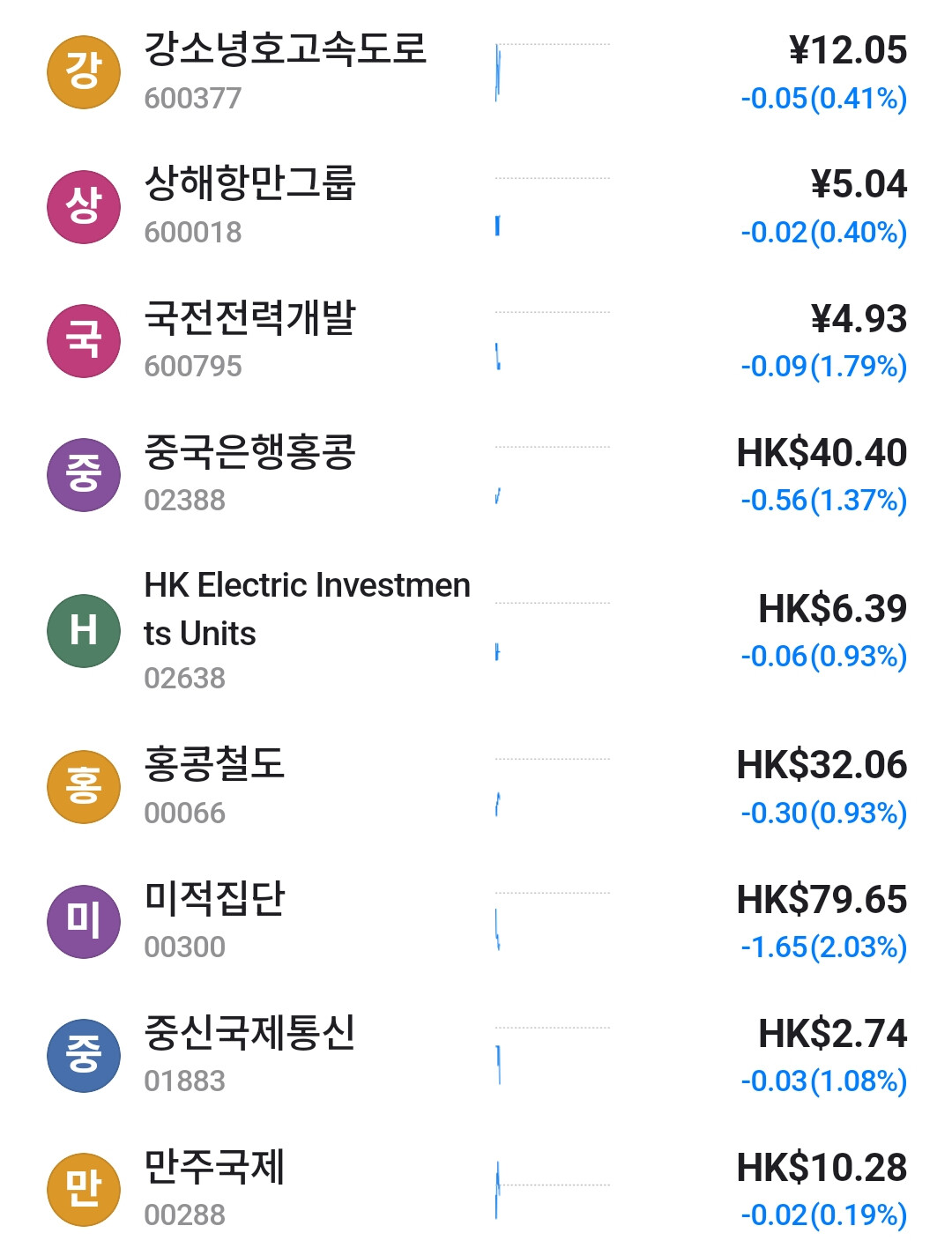Click the HK$40.40 price
Screen dimensions: 952x1248
click(x=822, y=453)
